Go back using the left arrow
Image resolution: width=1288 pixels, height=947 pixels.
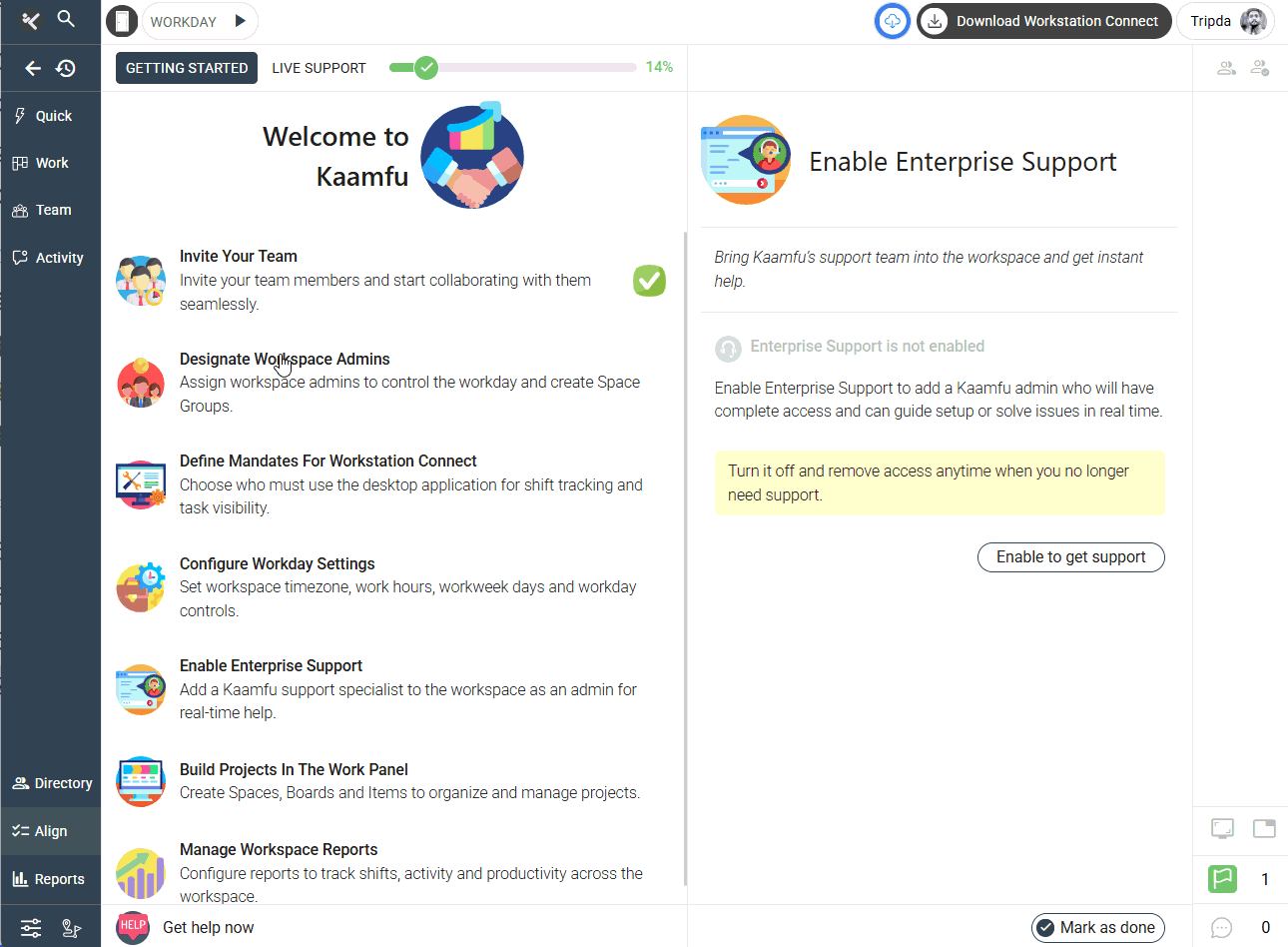click(33, 68)
